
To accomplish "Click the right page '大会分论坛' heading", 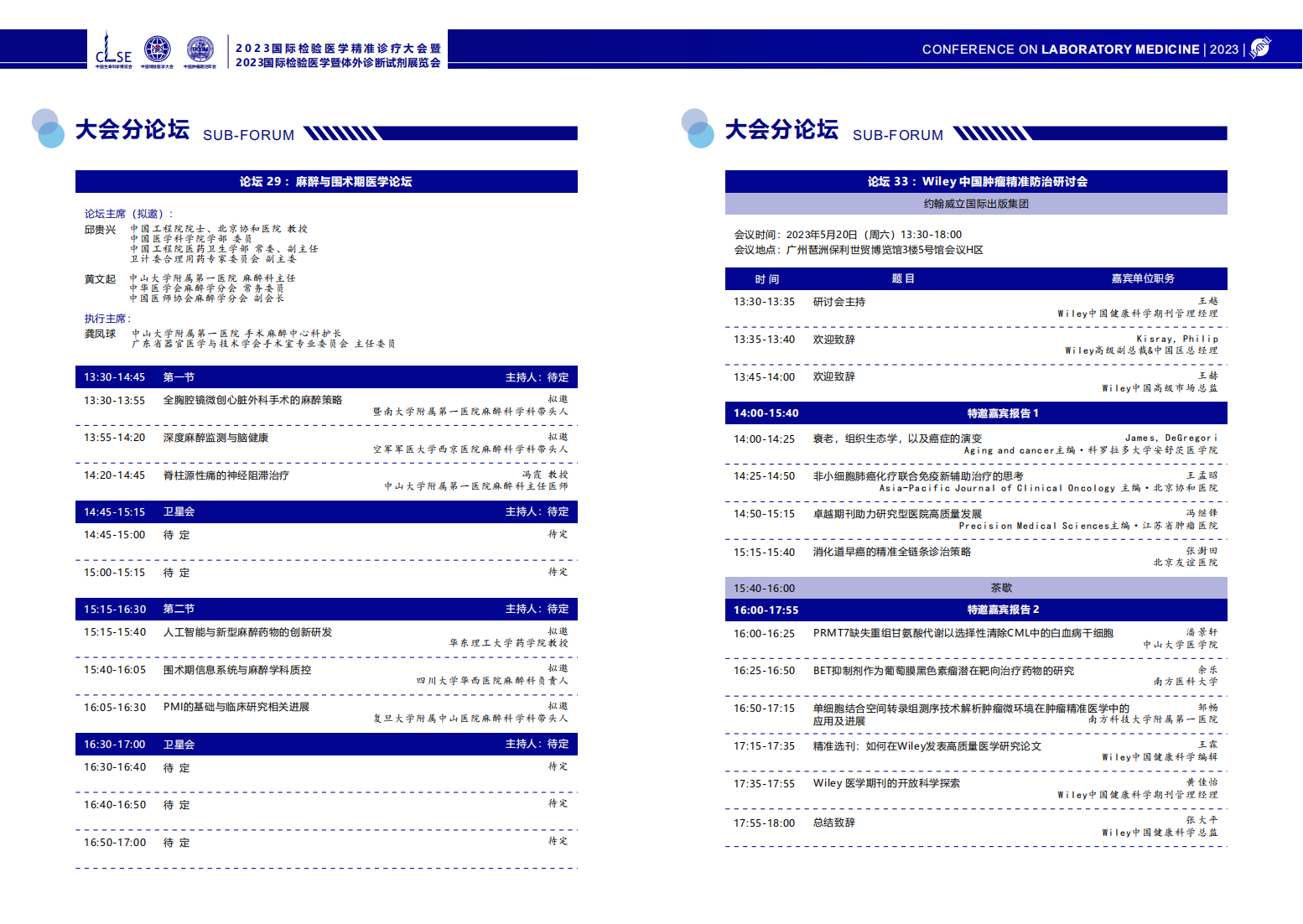I will 781,129.
